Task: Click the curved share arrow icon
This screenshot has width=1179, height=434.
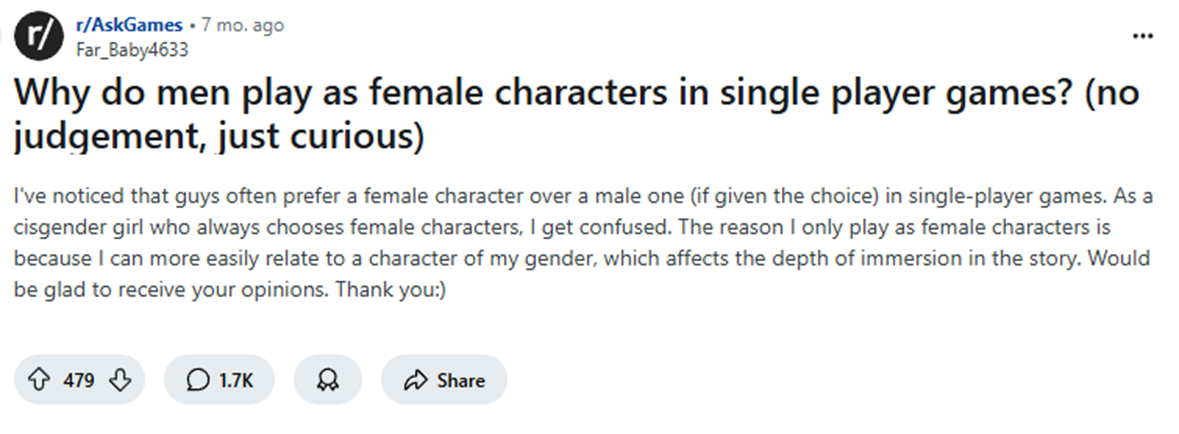Action: pyautogui.click(x=415, y=381)
